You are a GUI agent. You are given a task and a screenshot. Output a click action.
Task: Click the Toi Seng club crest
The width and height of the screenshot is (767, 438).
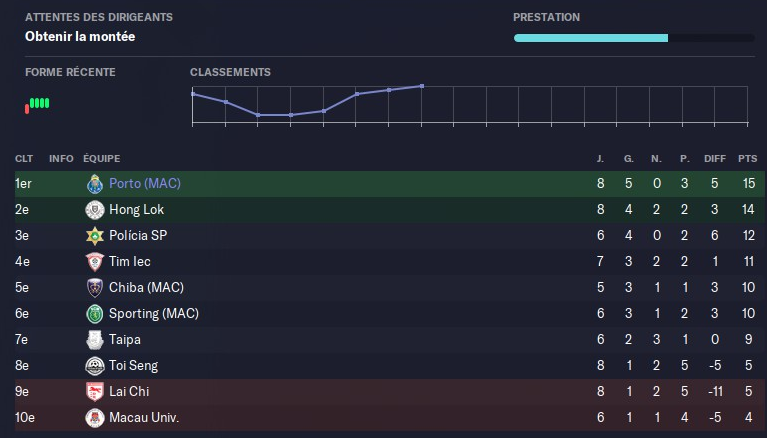(95, 366)
